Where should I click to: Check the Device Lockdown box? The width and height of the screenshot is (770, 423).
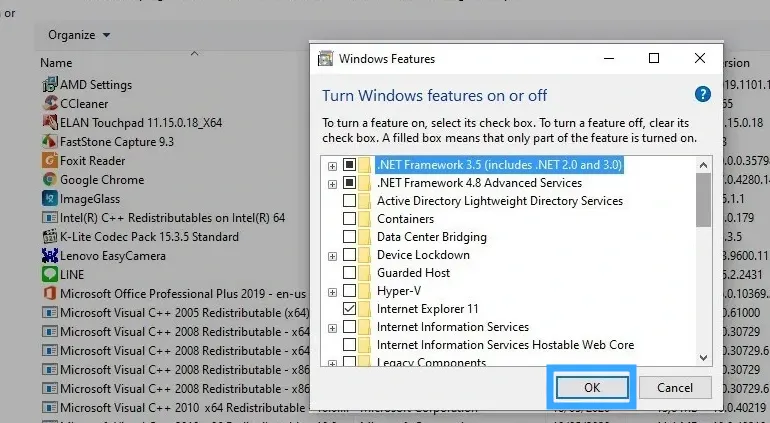[349, 254]
